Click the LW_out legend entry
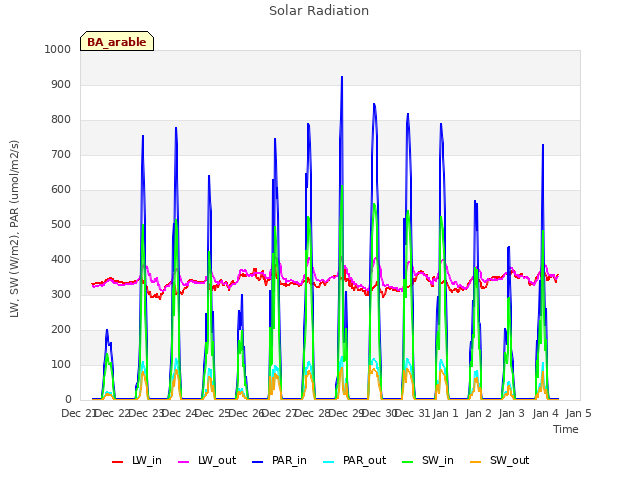The width and height of the screenshot is (640, 480). [x=207, y=461]
